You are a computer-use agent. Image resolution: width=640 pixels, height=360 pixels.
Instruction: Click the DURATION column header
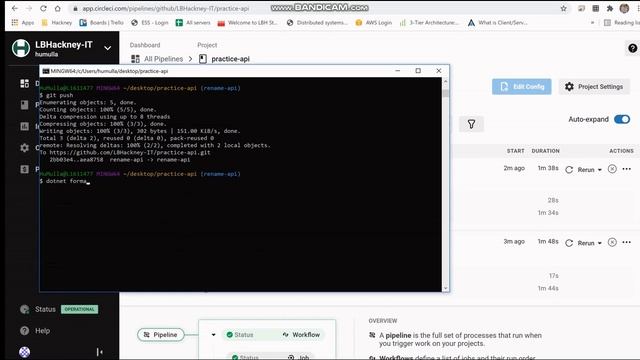(x=545, y=151)
